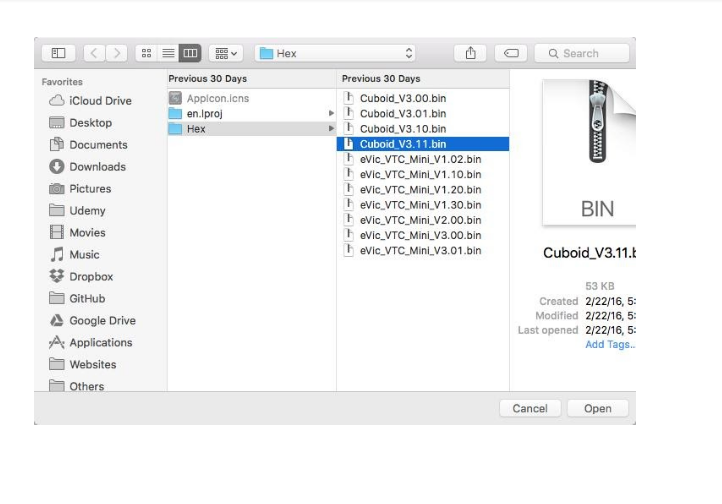Open Downloads from Favorites sidebar
Image resolution: width=722 pixels, height=504 pixels.
(x=87, y=167)
